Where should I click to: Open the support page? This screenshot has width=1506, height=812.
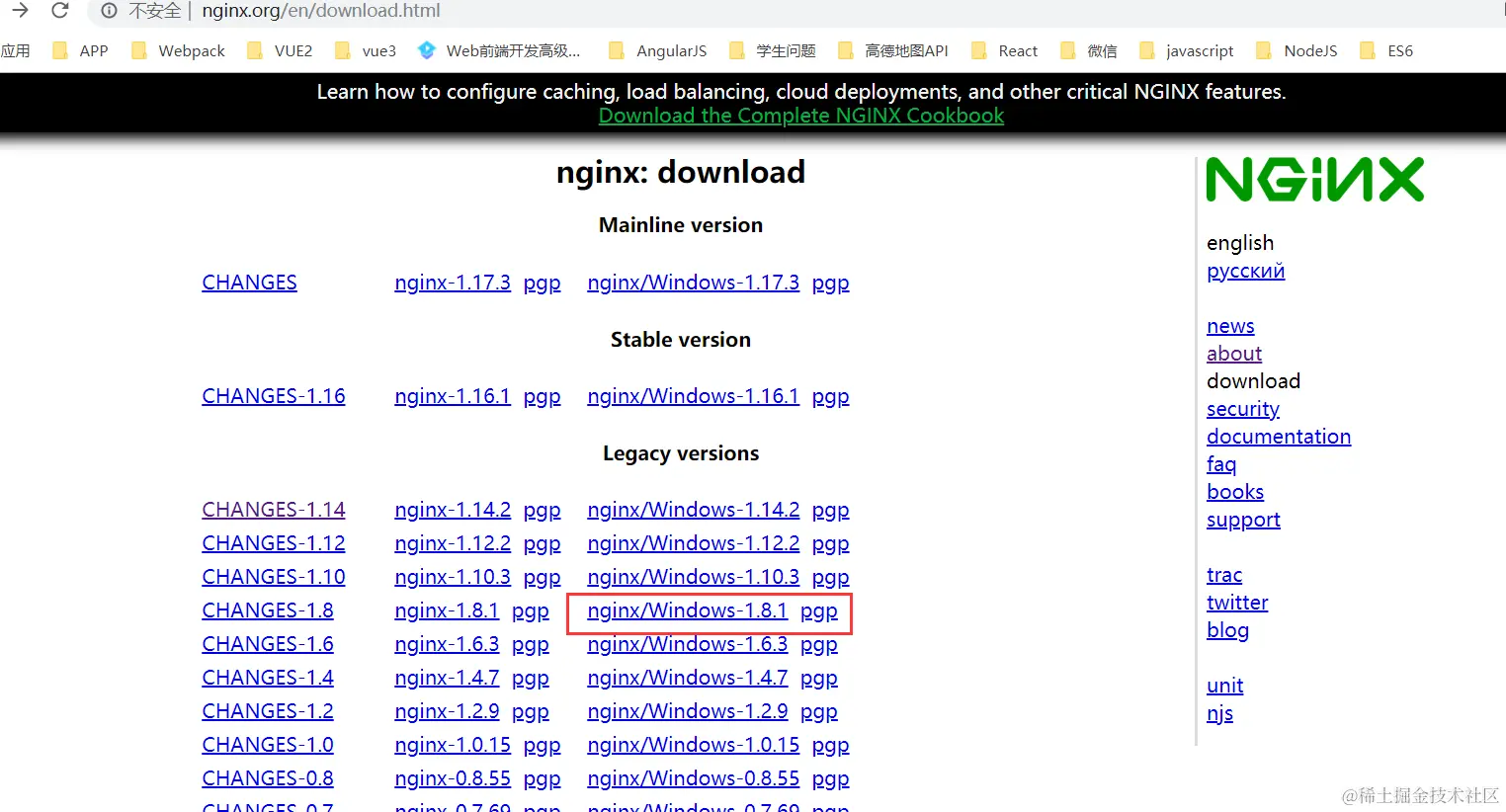[1243, 520]
